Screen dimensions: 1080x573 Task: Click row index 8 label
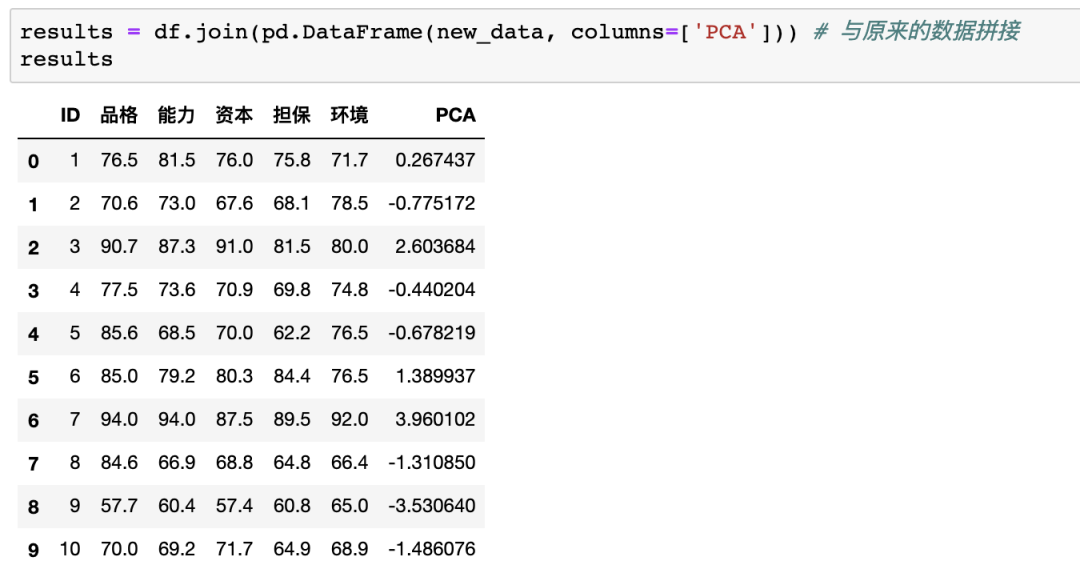click(33, 507)
